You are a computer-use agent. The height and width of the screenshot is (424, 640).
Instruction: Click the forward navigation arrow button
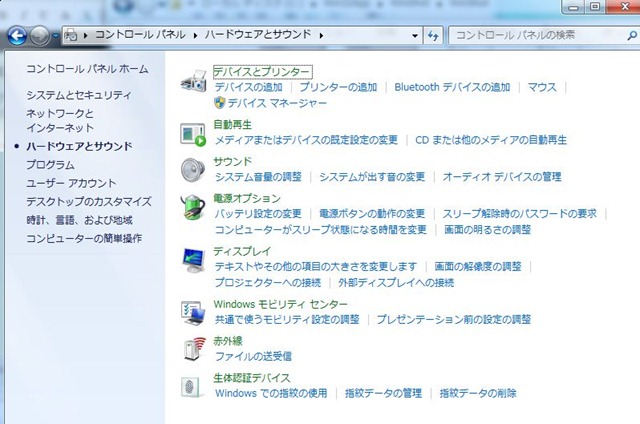40,36
